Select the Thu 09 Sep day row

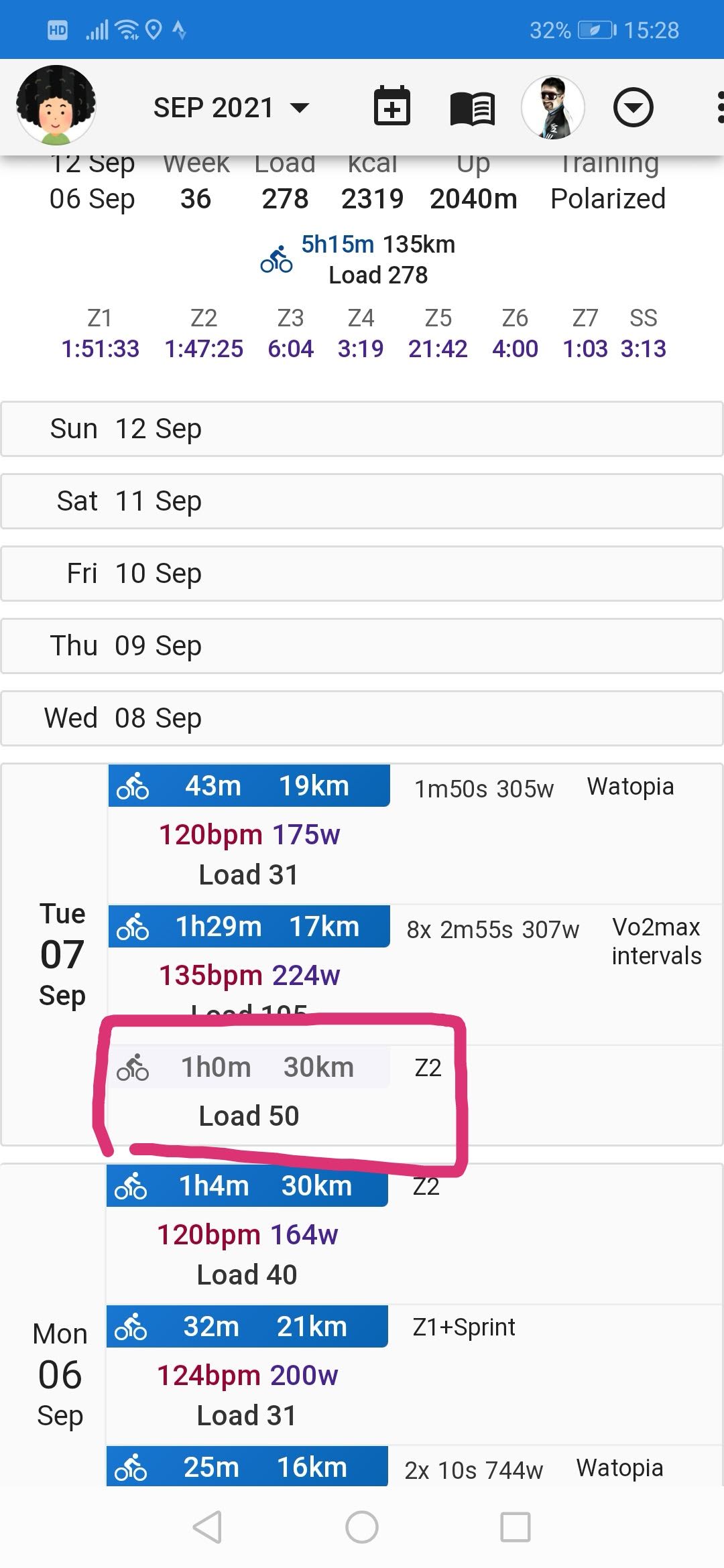(x=362, y=646)
